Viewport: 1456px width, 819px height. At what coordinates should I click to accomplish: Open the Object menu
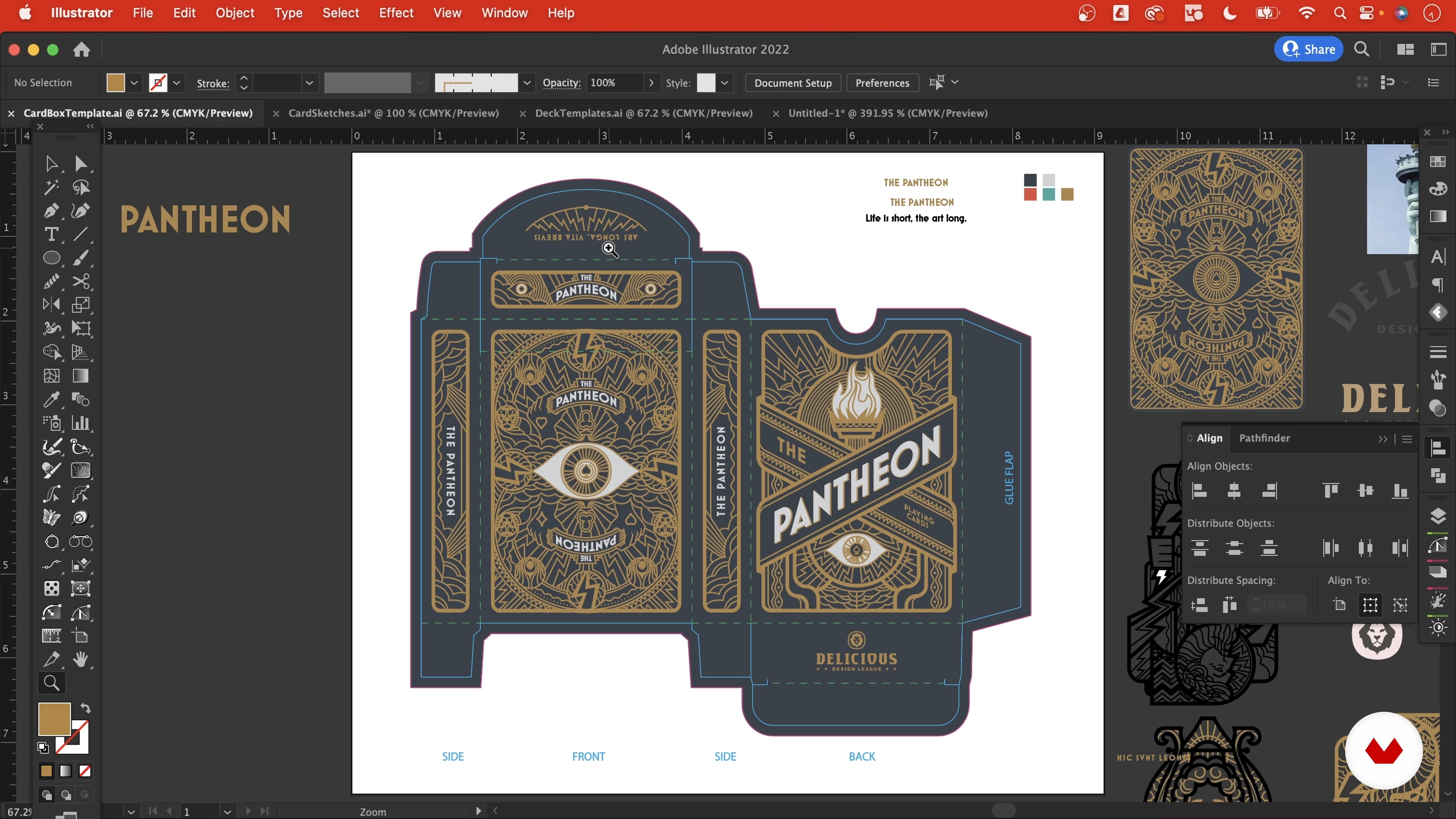click(235, 13)
